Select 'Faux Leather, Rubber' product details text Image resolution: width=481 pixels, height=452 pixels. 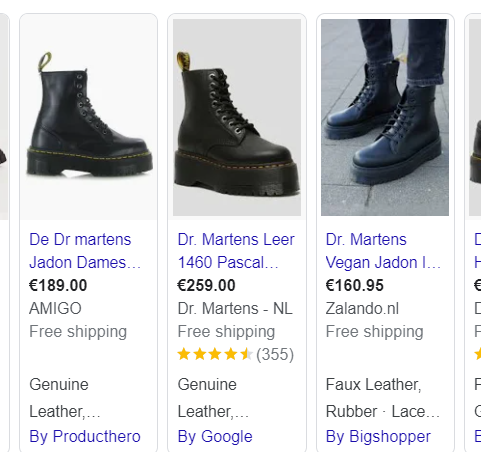(383, 398)
